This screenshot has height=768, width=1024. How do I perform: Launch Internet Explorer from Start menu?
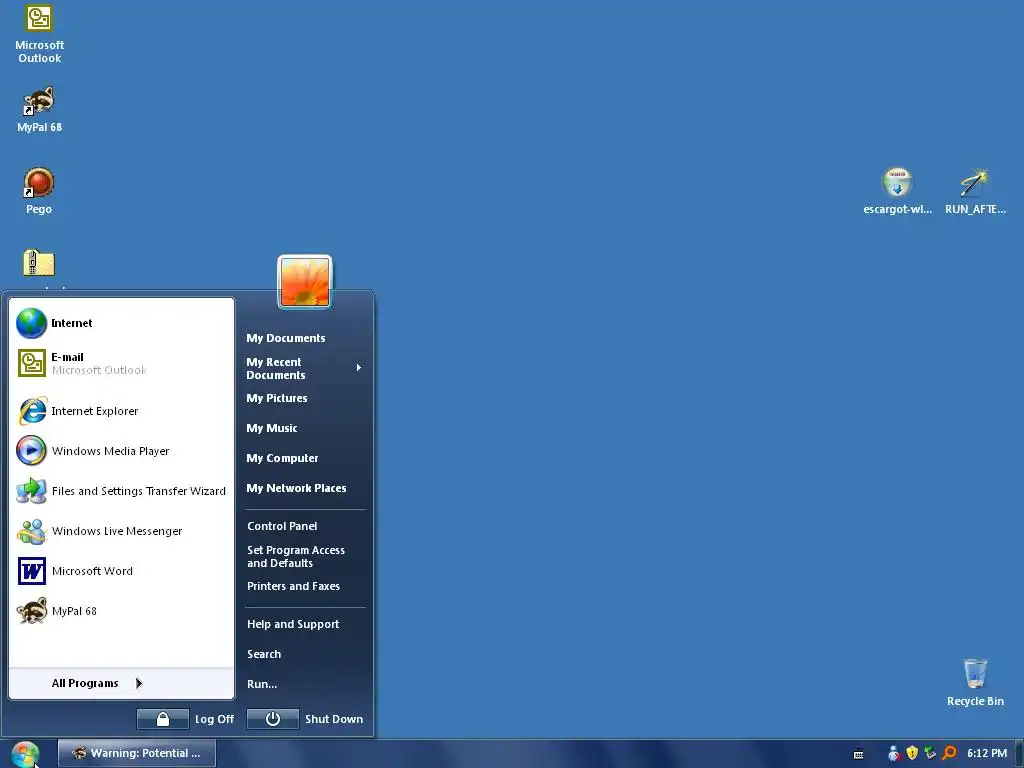[121, 411]
